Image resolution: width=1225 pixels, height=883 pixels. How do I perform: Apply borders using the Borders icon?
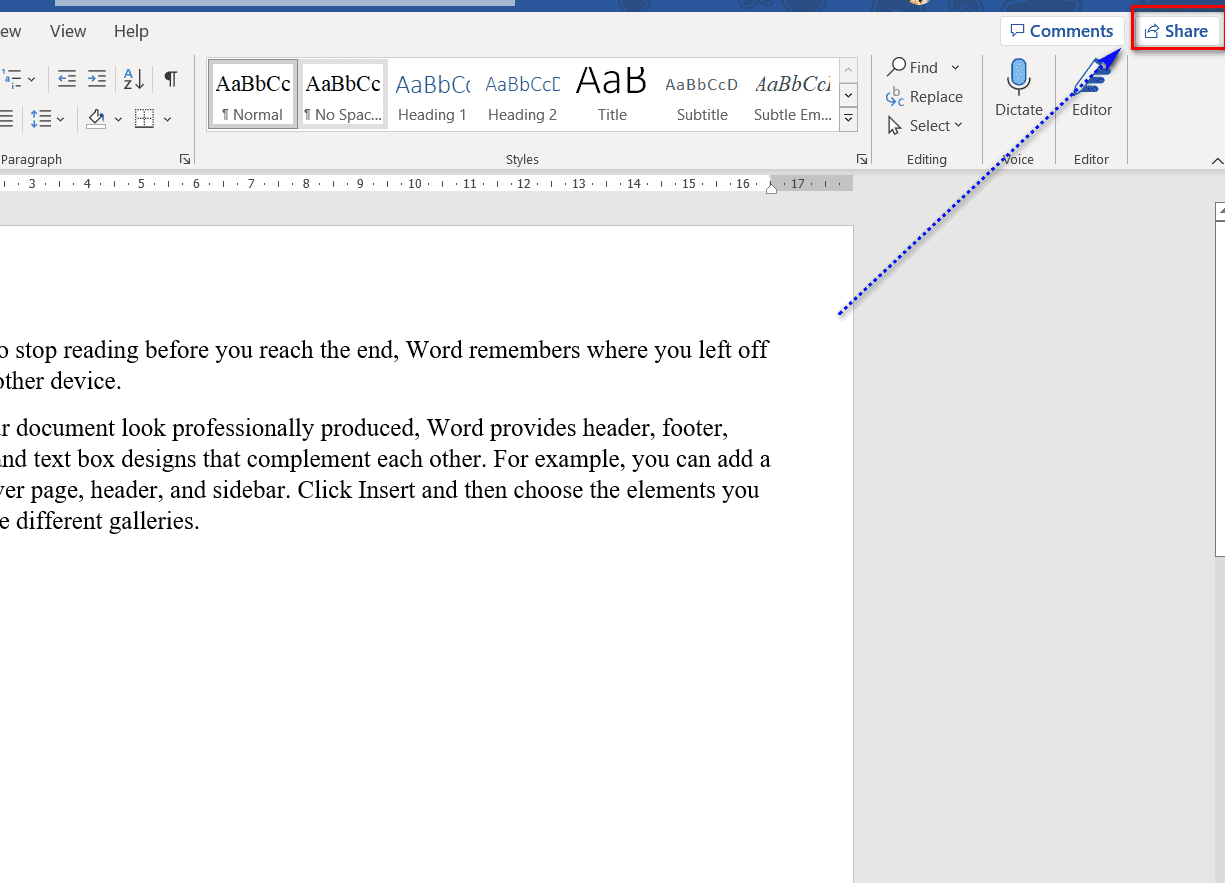click(x=144, y=119)
